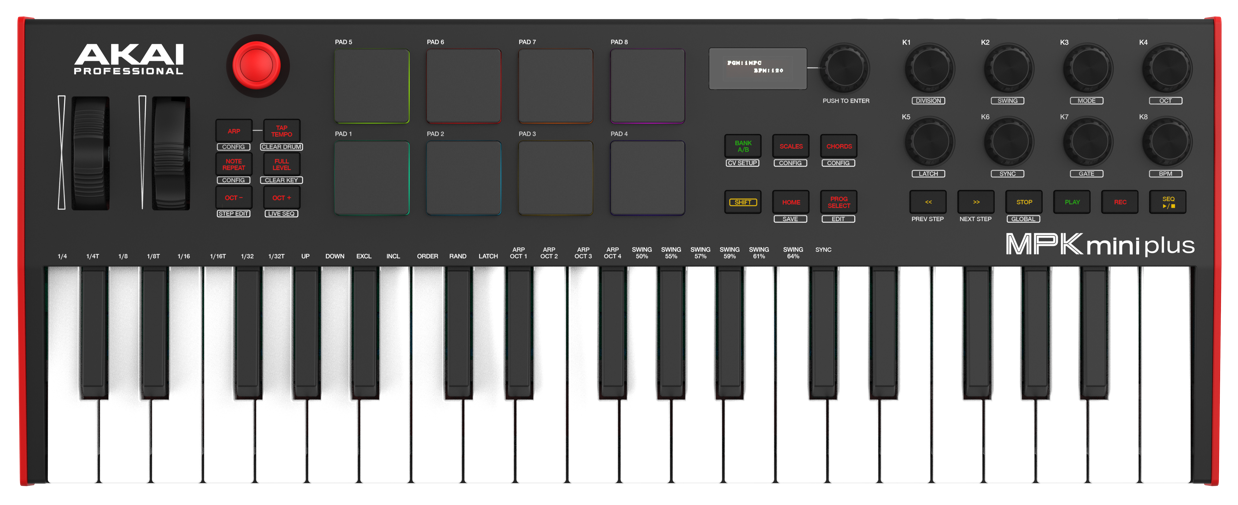Screen dimensions: 1238x505
Task: Click the OLED display screen
Action: pos(758,68)
